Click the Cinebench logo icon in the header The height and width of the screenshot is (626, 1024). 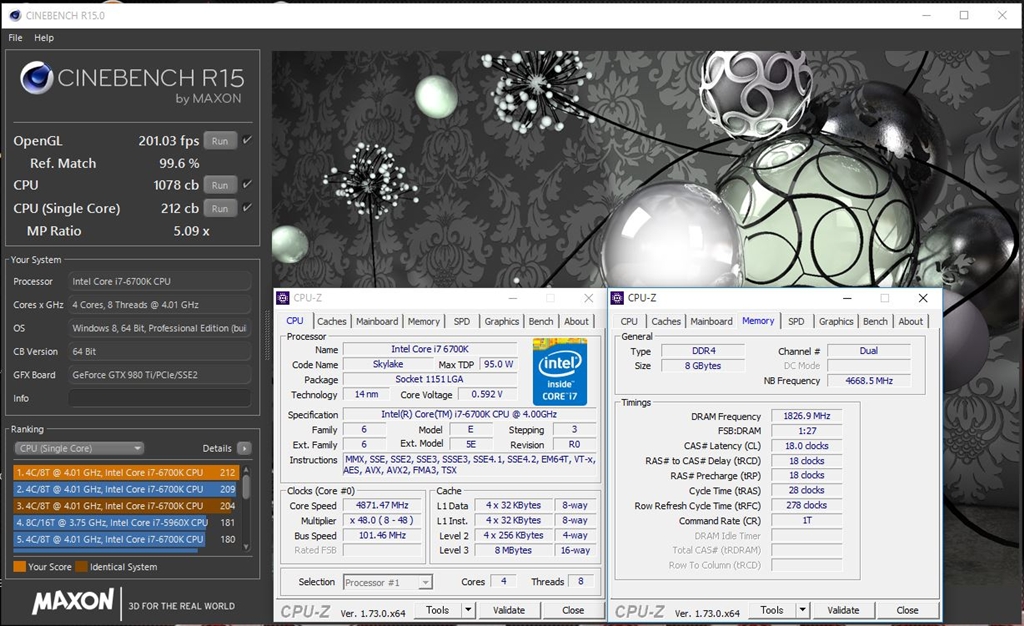pos(37,78)
